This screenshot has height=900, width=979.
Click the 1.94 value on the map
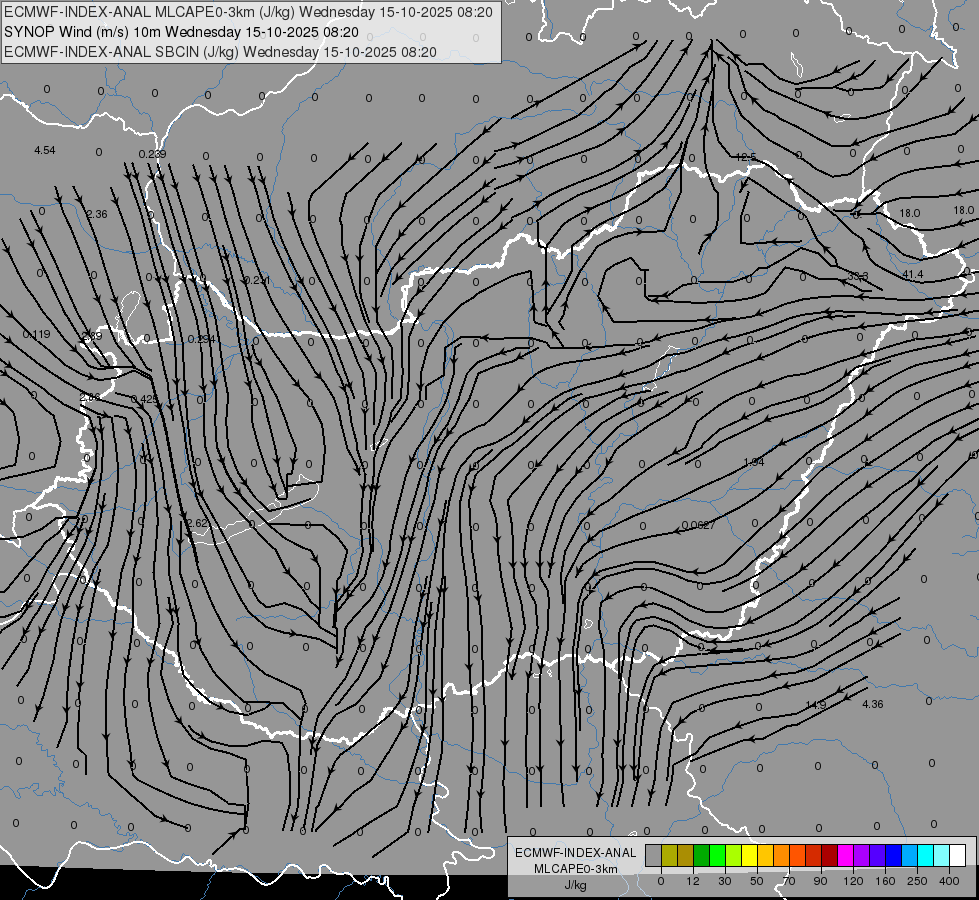coord(754,462)
